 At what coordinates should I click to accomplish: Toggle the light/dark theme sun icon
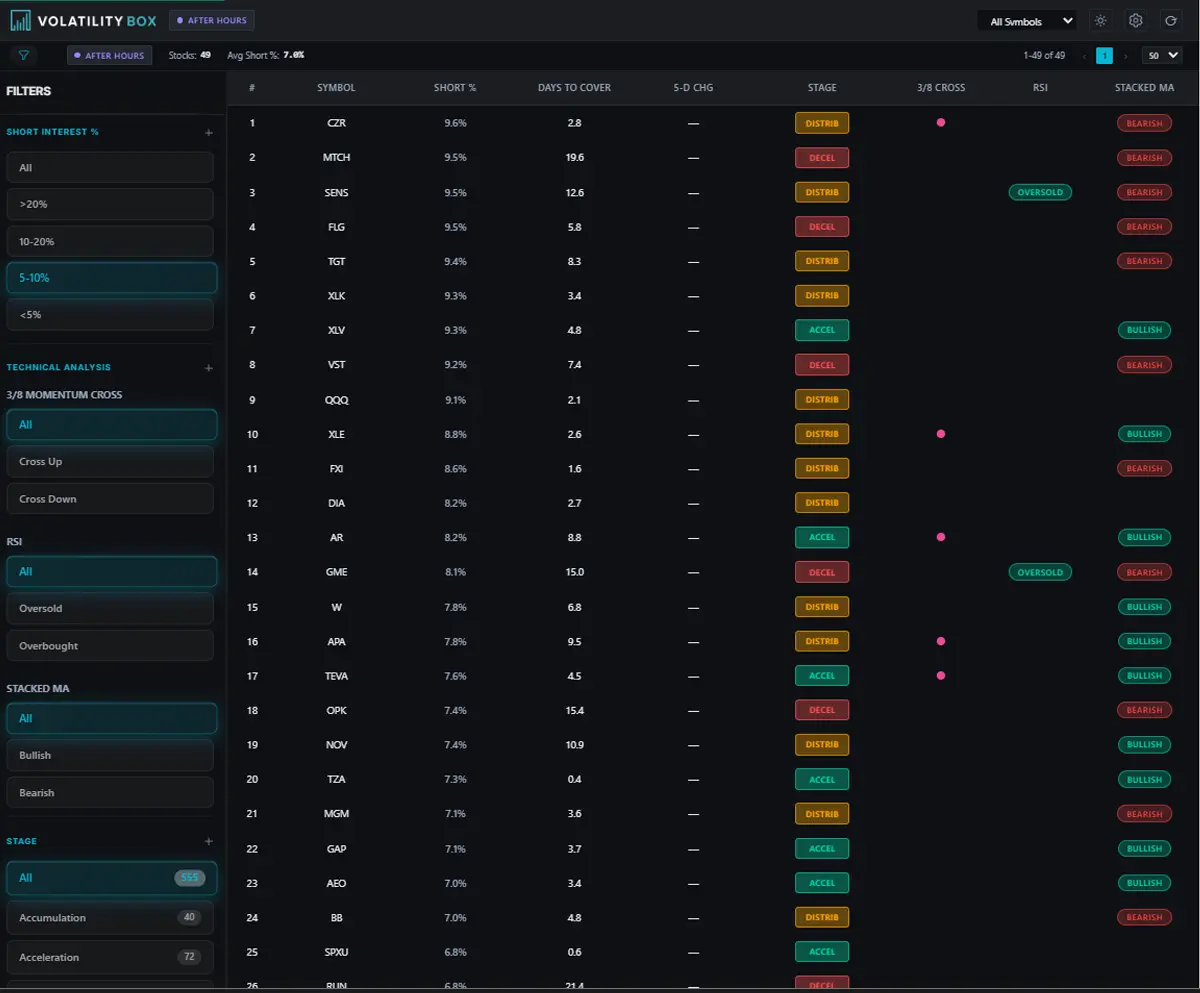[1101, 20]
